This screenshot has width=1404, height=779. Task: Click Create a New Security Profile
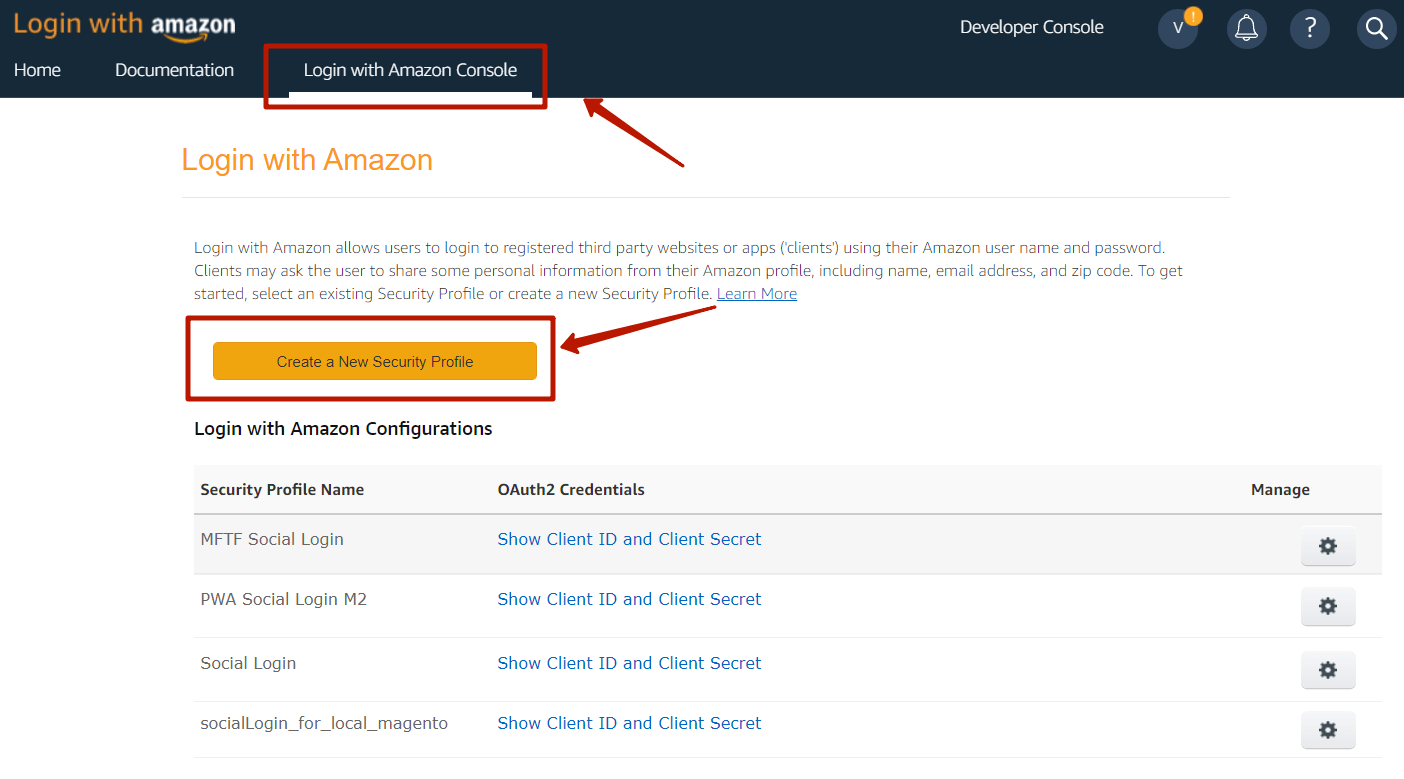375,361
